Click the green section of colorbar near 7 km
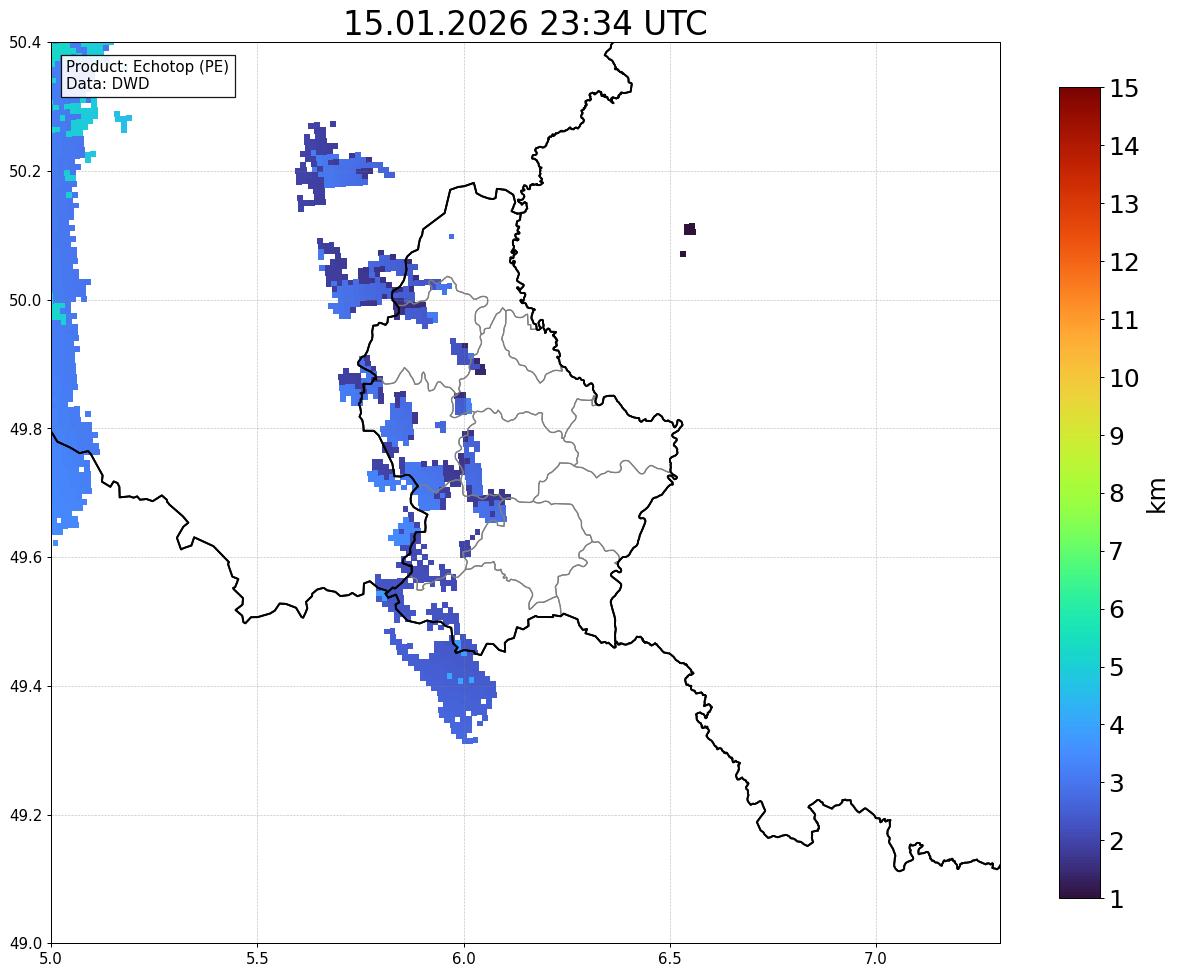1178x976 pixels. (1080, 551)
